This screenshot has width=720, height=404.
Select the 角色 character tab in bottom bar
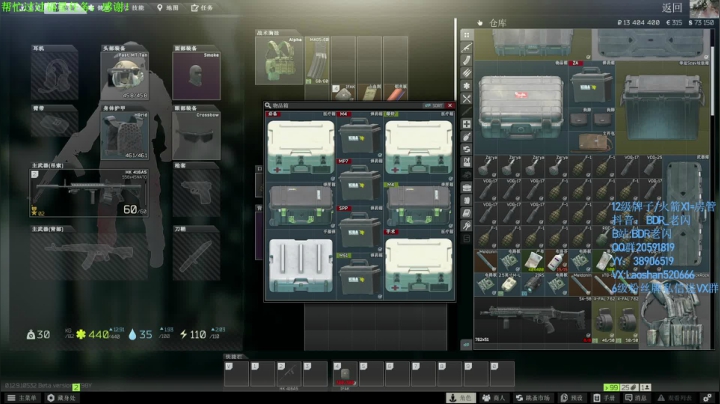pyautogui.click(x=461, y=398)
